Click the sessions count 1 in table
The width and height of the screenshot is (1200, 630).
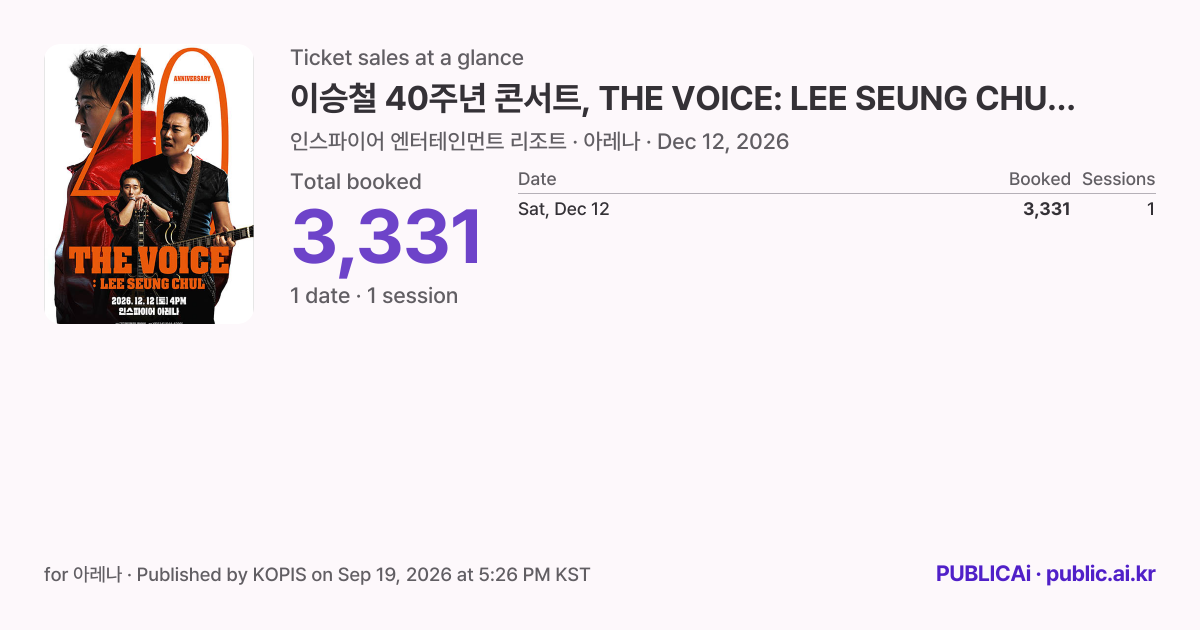1151,209
